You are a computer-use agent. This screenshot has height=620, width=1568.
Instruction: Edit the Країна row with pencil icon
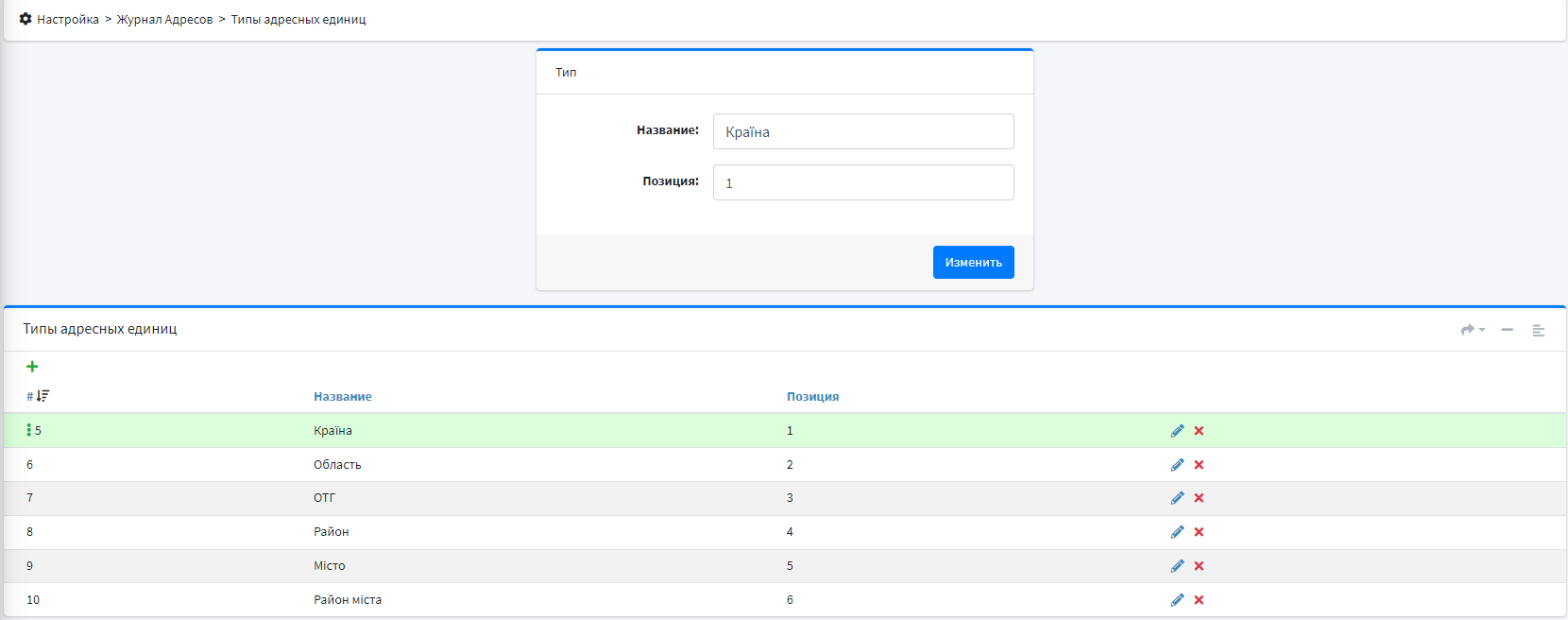tap(1177, 431)
